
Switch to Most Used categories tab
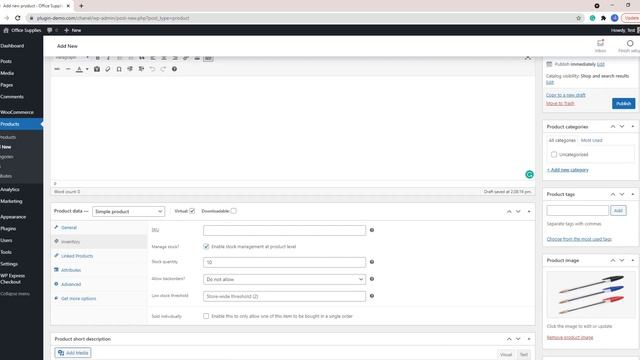[591, 140]
